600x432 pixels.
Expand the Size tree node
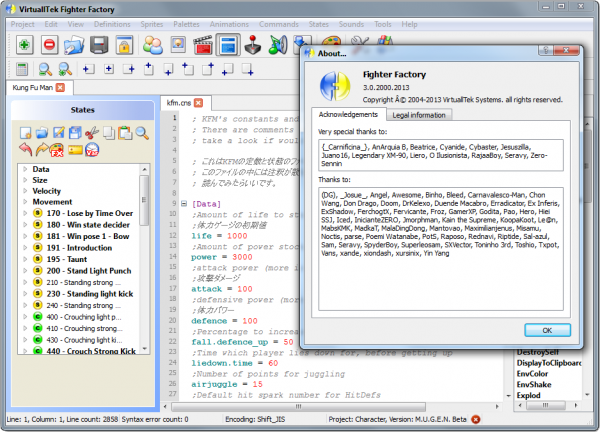(x=25, y=180)
